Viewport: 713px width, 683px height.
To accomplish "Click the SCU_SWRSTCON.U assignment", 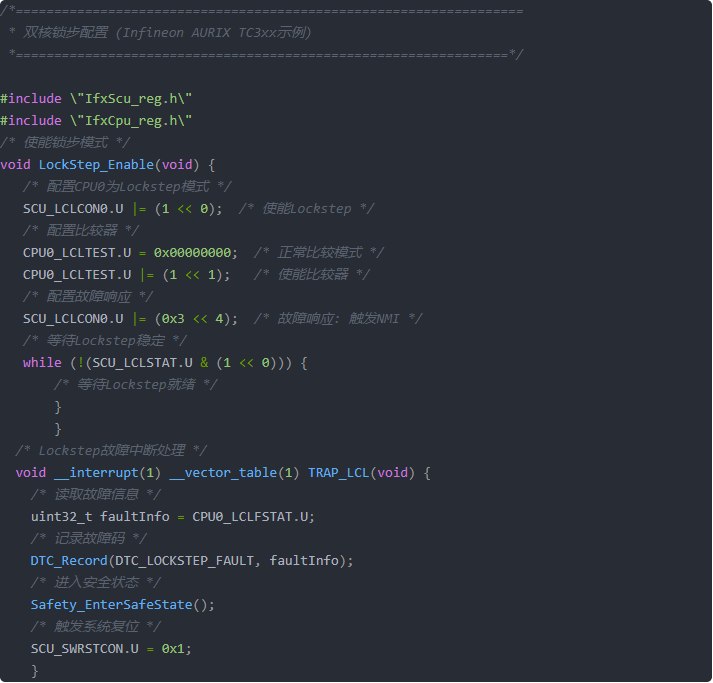I will (111, 649).
